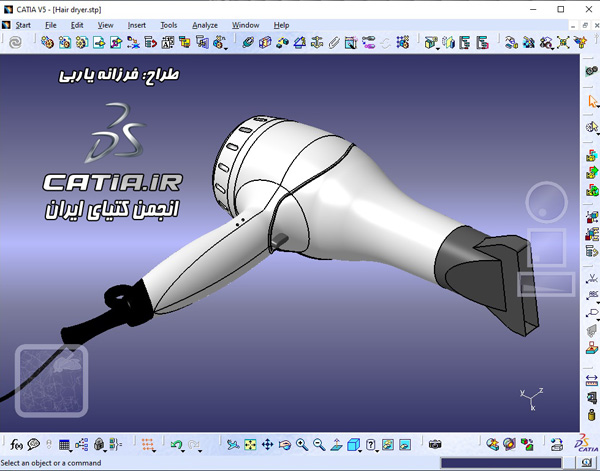Click the Generate Numbering icon with letter A
The width and height of the screenshot is (600, 471).
tap(168, 42)
